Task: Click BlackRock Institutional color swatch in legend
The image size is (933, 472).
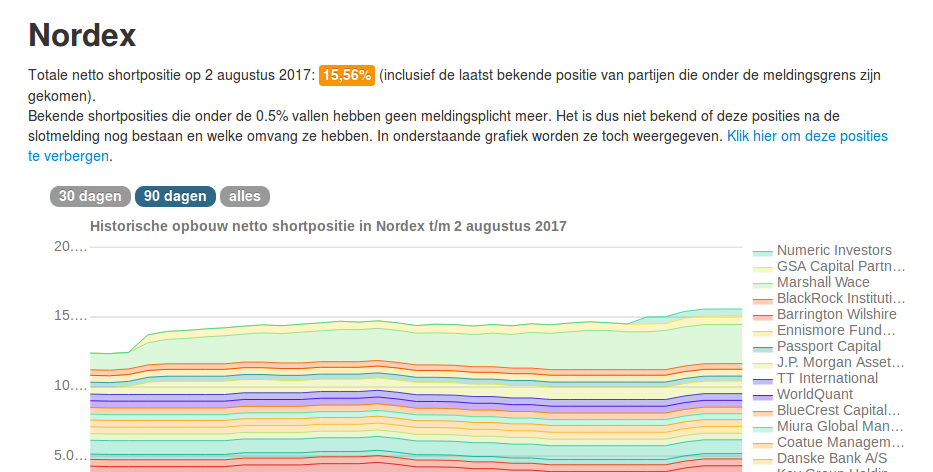Action: point(762,301)
